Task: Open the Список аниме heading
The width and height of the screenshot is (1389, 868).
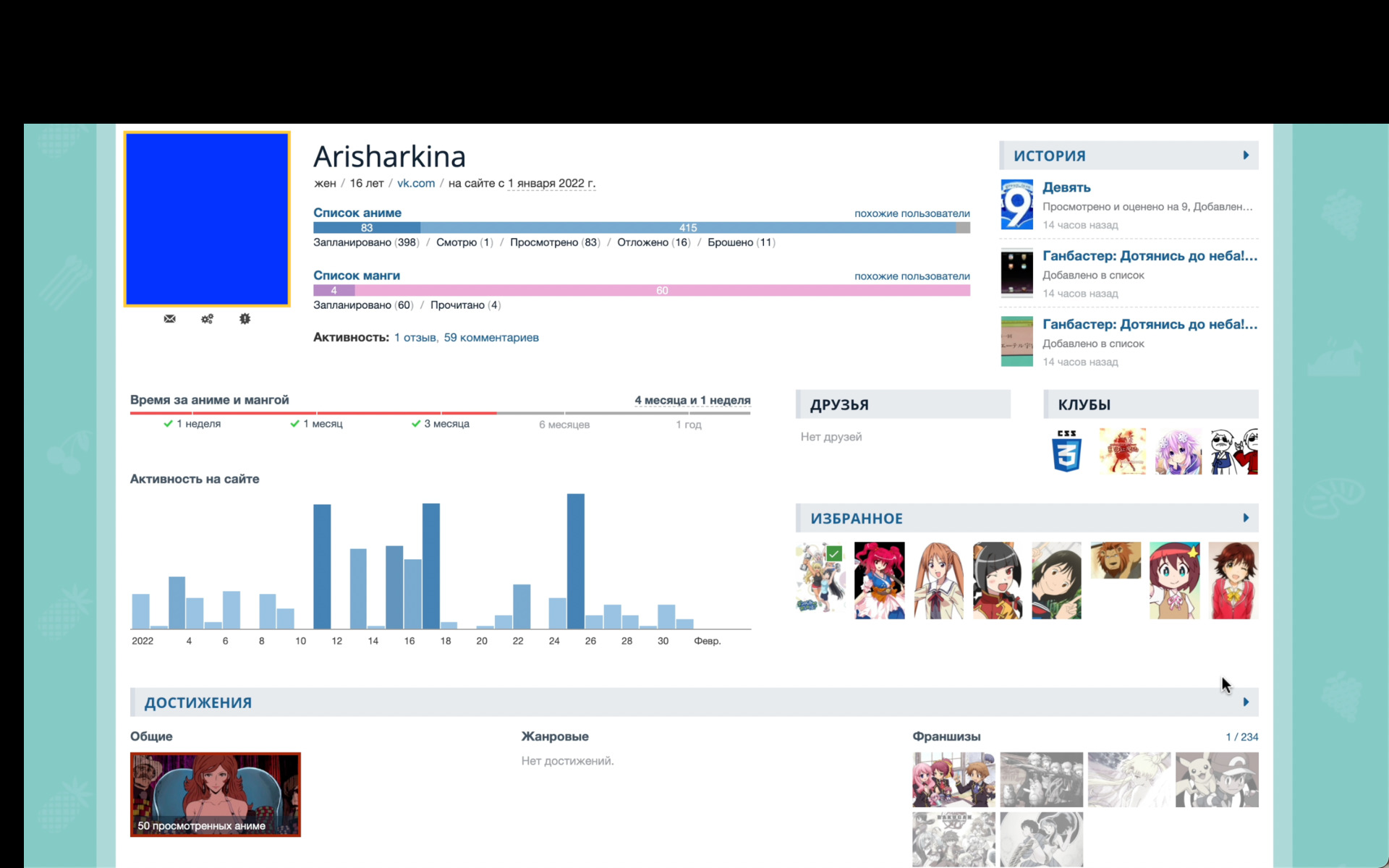Action: click(357, 213)
